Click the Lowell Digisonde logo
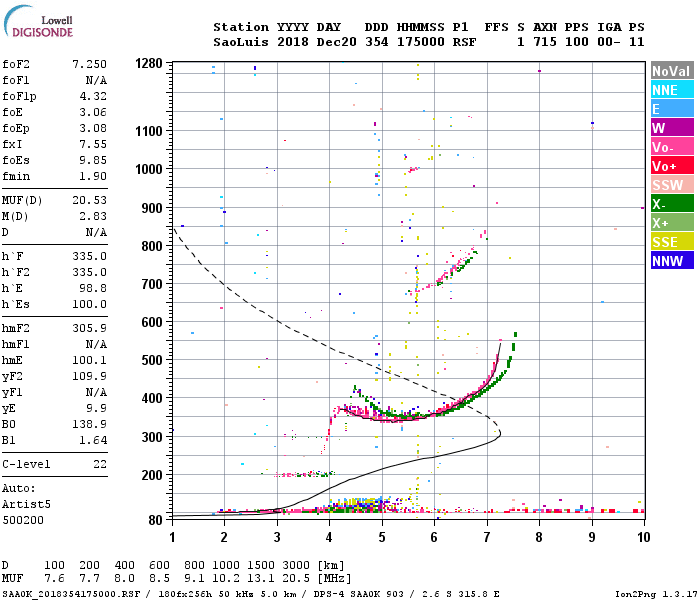Viewport: 700px width, 600px height. pyautogui.click(x=38, y=22)
